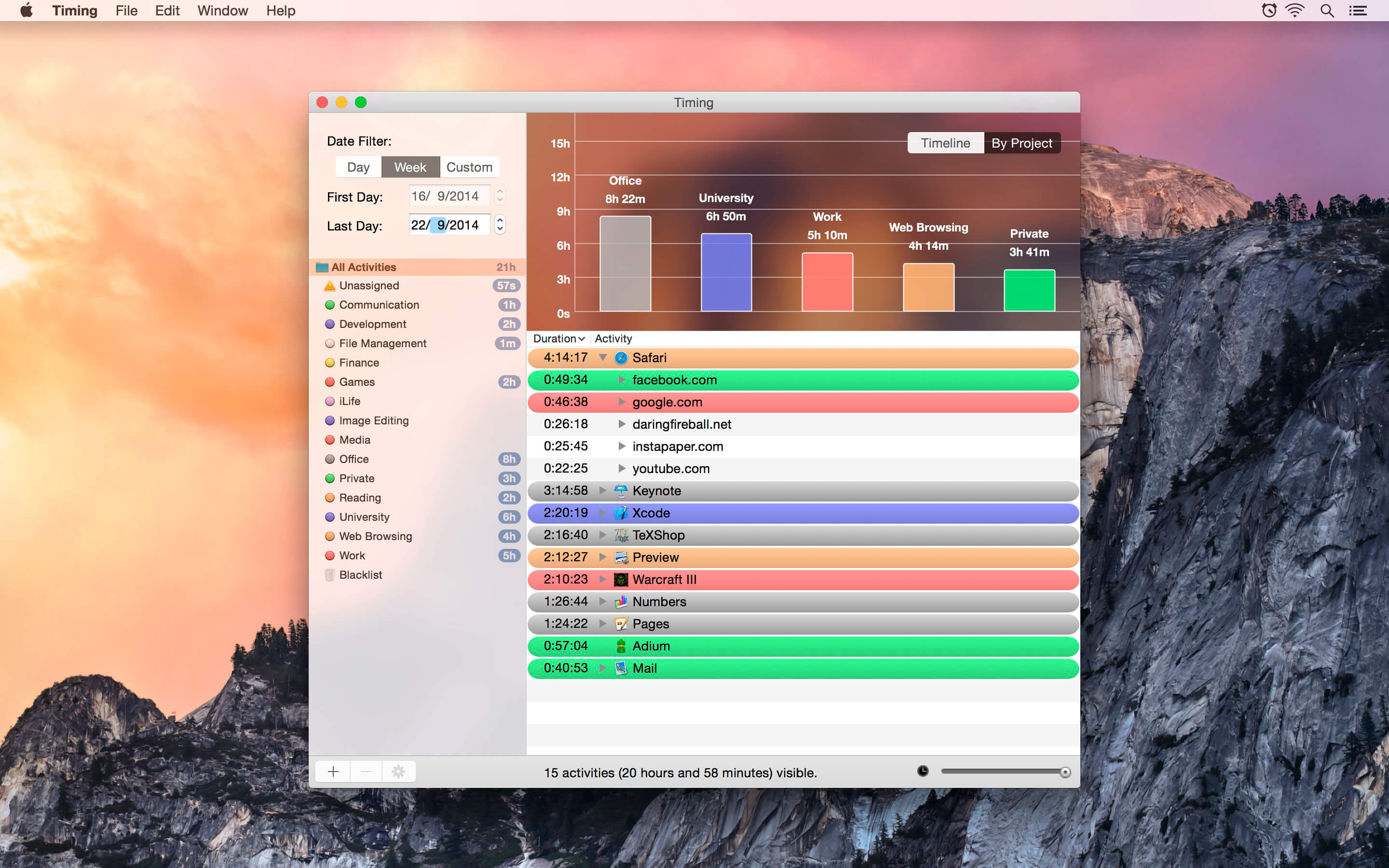Click the First Day date field

pos(449,196)
